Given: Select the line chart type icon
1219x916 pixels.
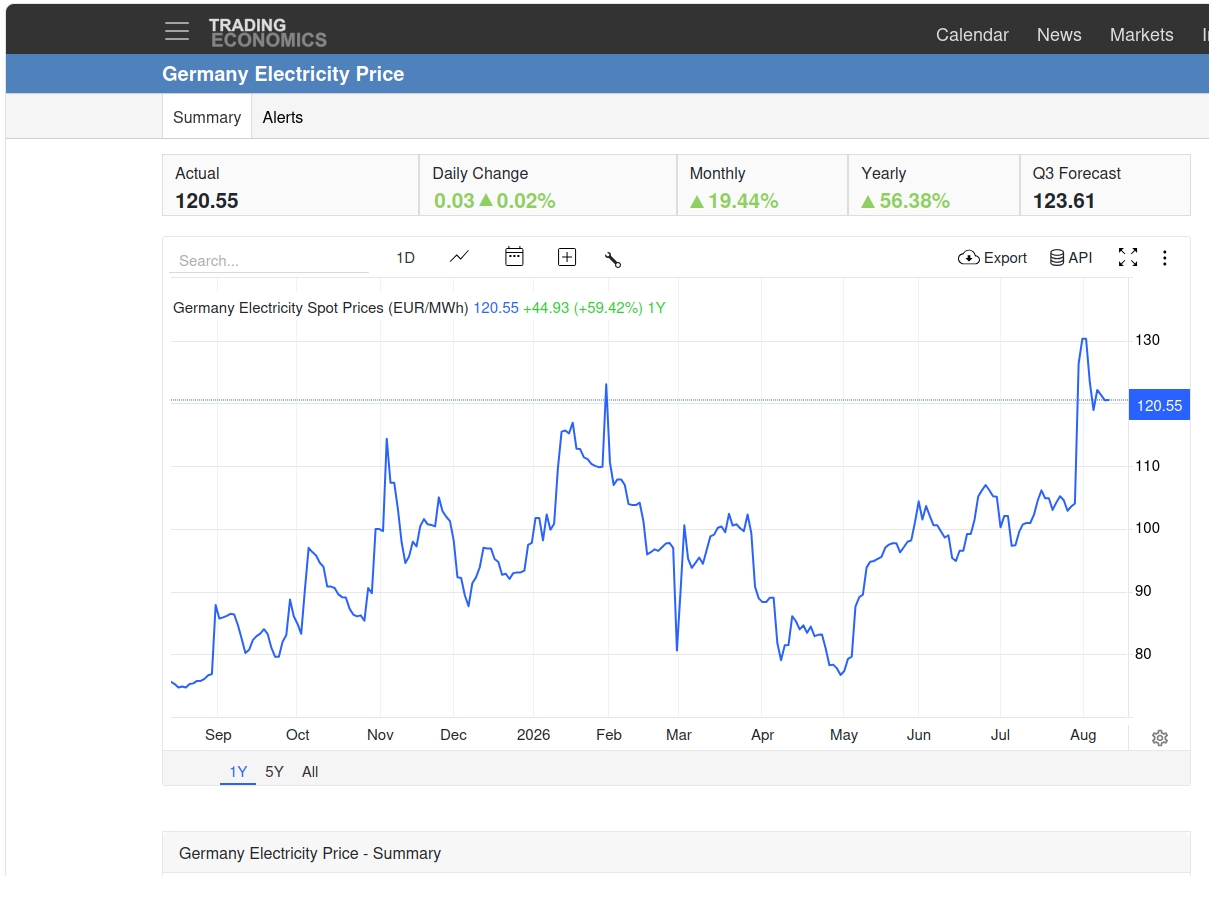Looking at the screenshot, I should (x=459, y=257).
